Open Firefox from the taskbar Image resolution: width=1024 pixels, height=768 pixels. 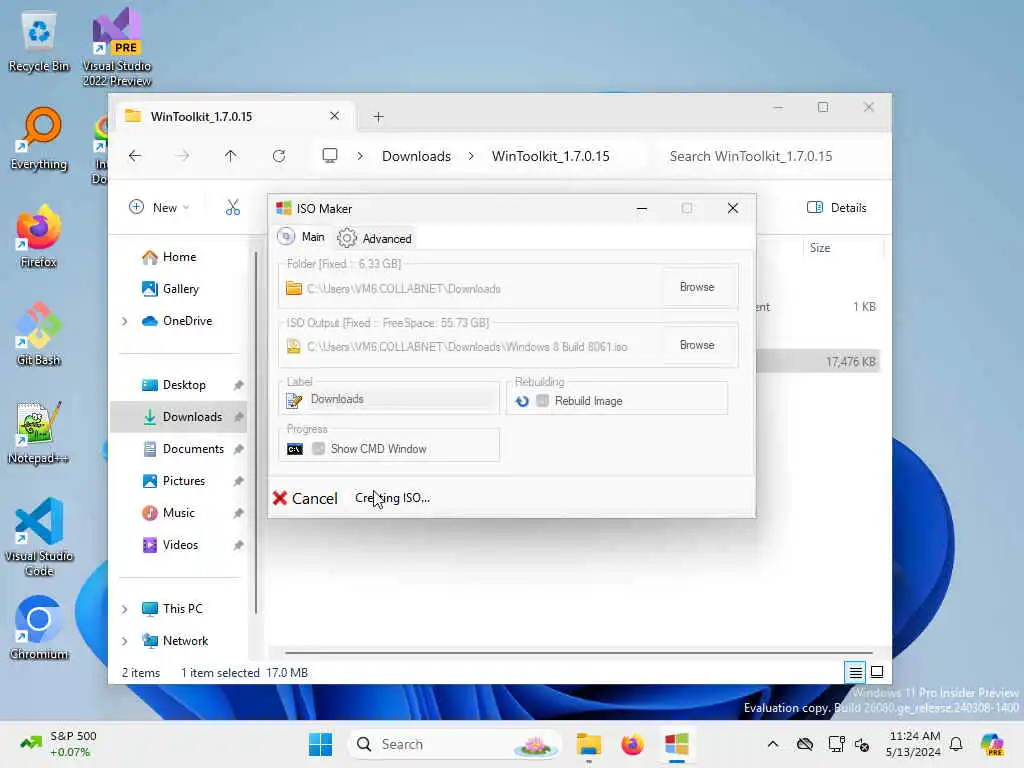(632, 744)
